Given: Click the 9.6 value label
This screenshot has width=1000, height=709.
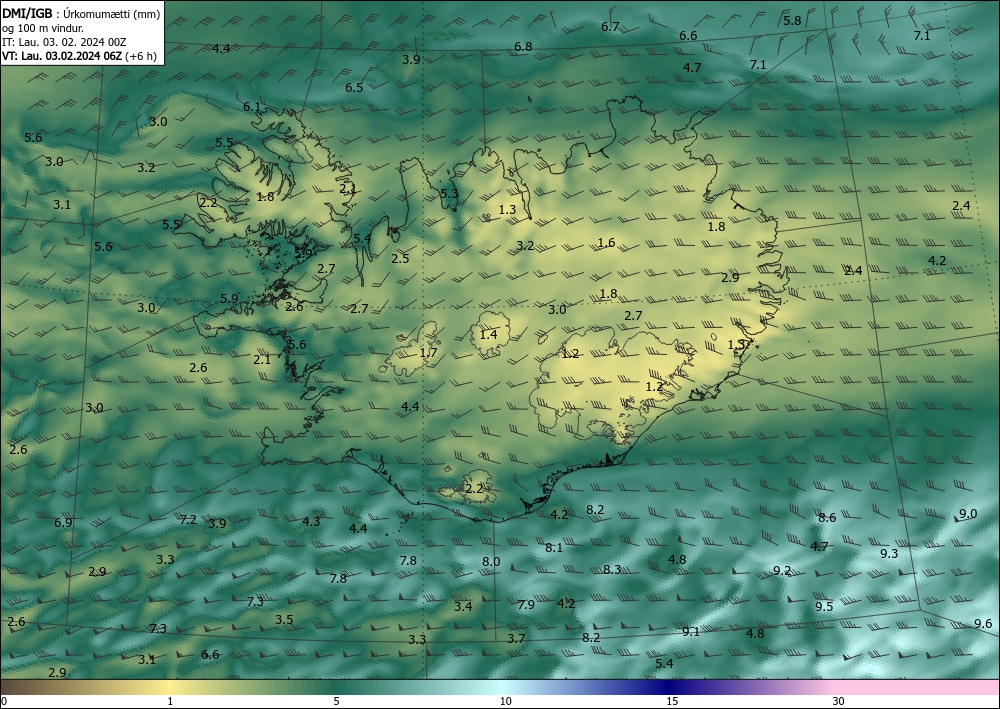Looking at the screenshot, I should click(x=983, y=624).
